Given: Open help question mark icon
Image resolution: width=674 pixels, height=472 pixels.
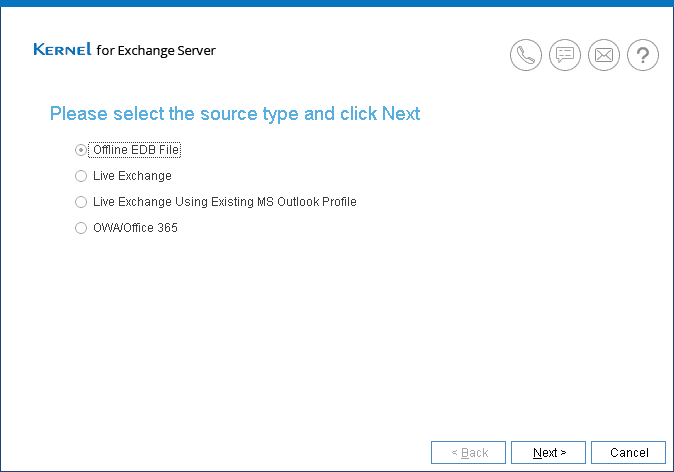Looking at the screenshot, I should pos(643,55).
